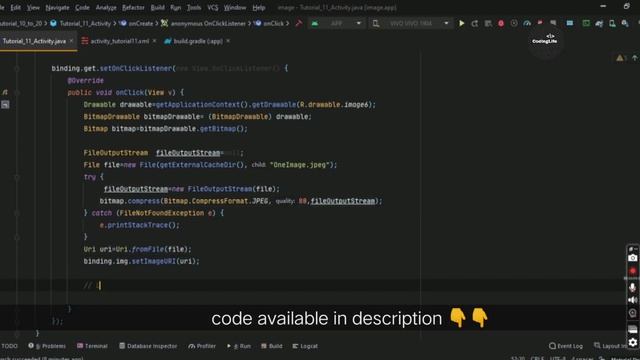640x360 pixels.
Task: Click the underlined fileOutputStream variable declaration
Action: click(x=188, y=153)
